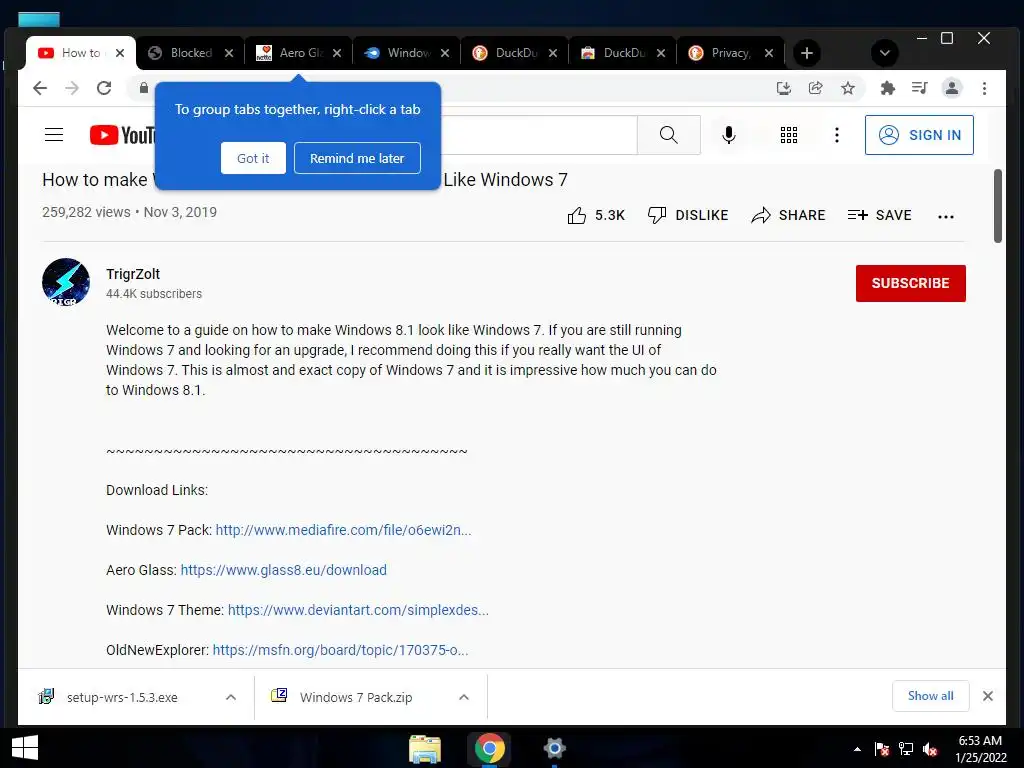
Task: Click the muted volume tray icon
Action: (x=930, y=749)
